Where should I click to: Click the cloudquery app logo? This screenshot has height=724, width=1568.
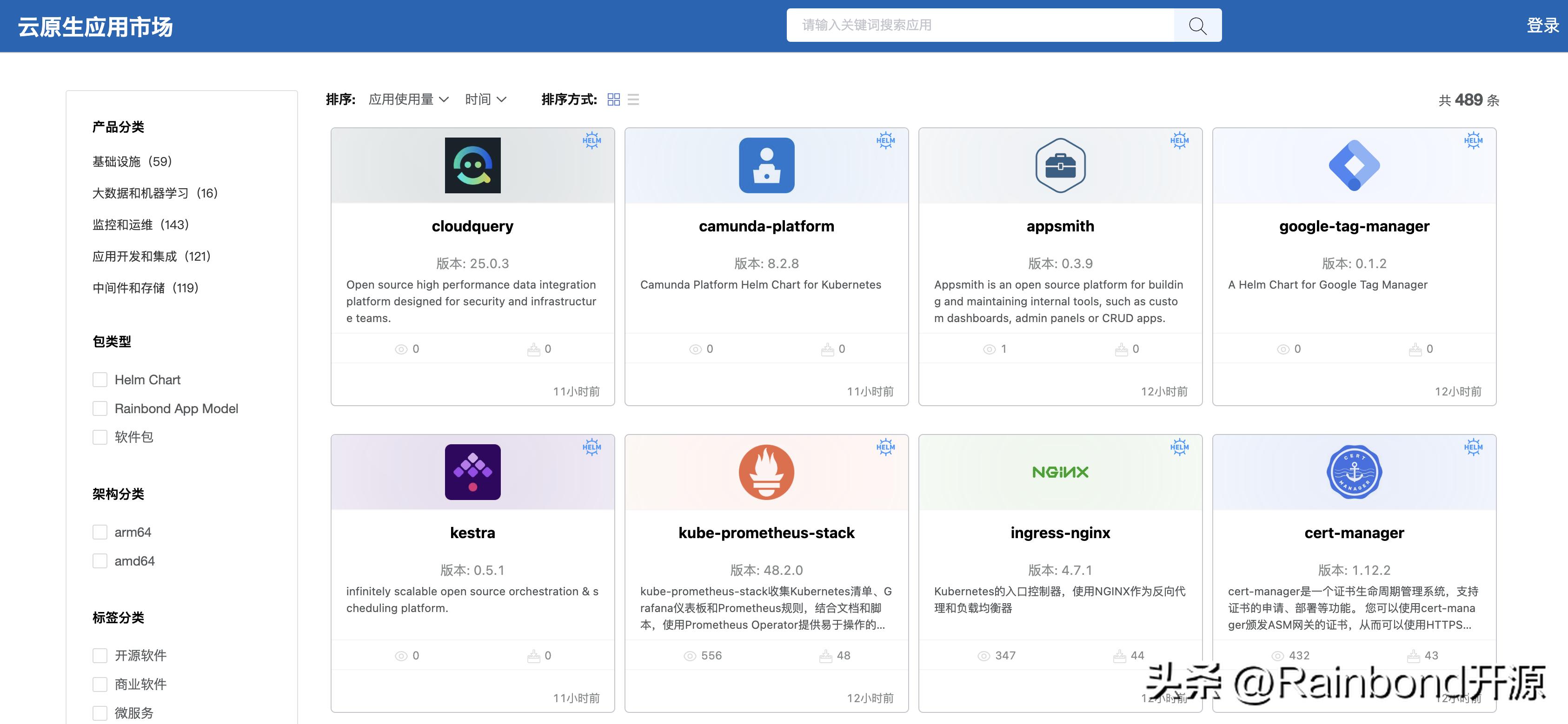point(473,165)
